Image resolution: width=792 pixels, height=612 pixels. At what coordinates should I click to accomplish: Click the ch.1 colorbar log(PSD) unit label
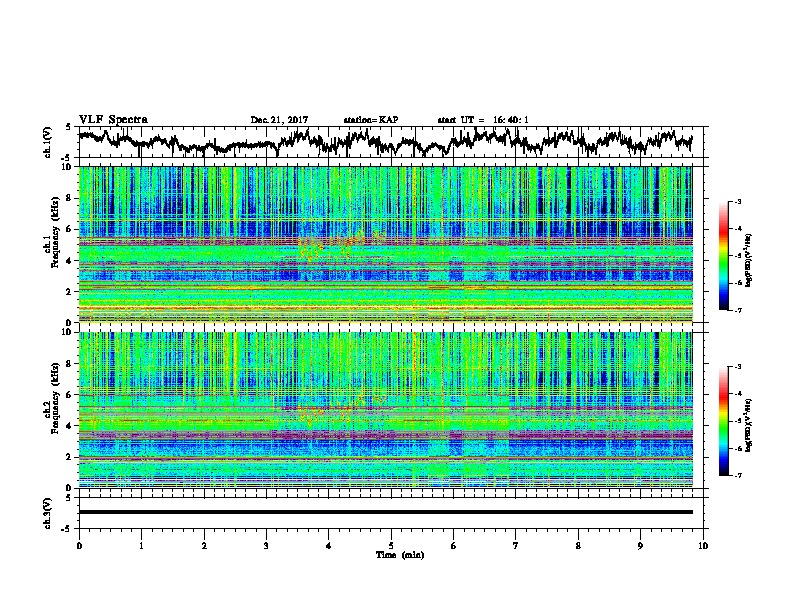[x=749, y=261]
